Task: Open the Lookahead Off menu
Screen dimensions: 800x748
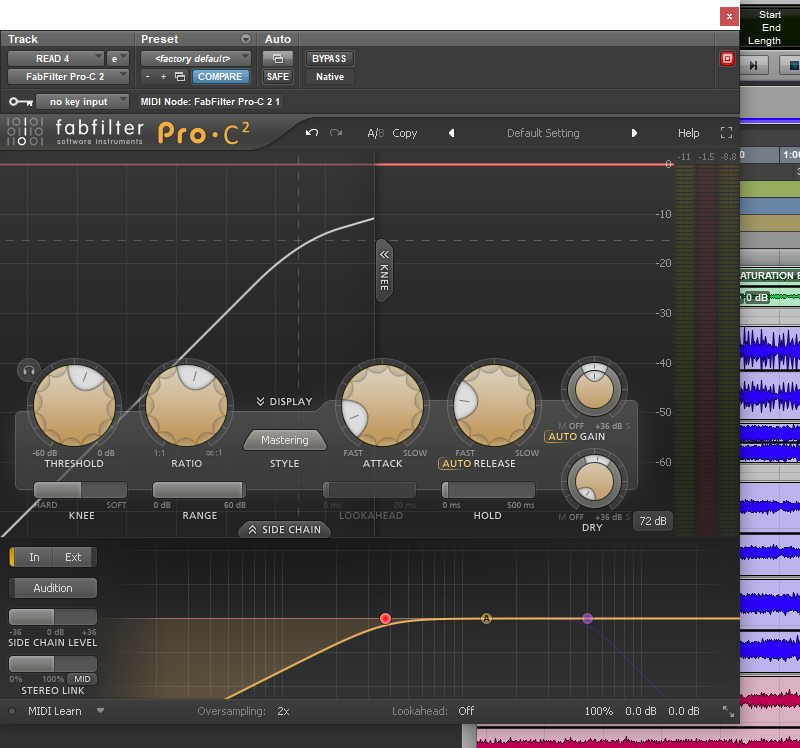Action: (466, 711)
